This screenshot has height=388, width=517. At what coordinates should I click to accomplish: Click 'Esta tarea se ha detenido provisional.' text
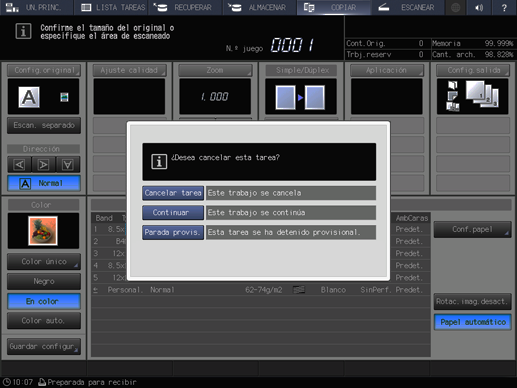[291, 232]
